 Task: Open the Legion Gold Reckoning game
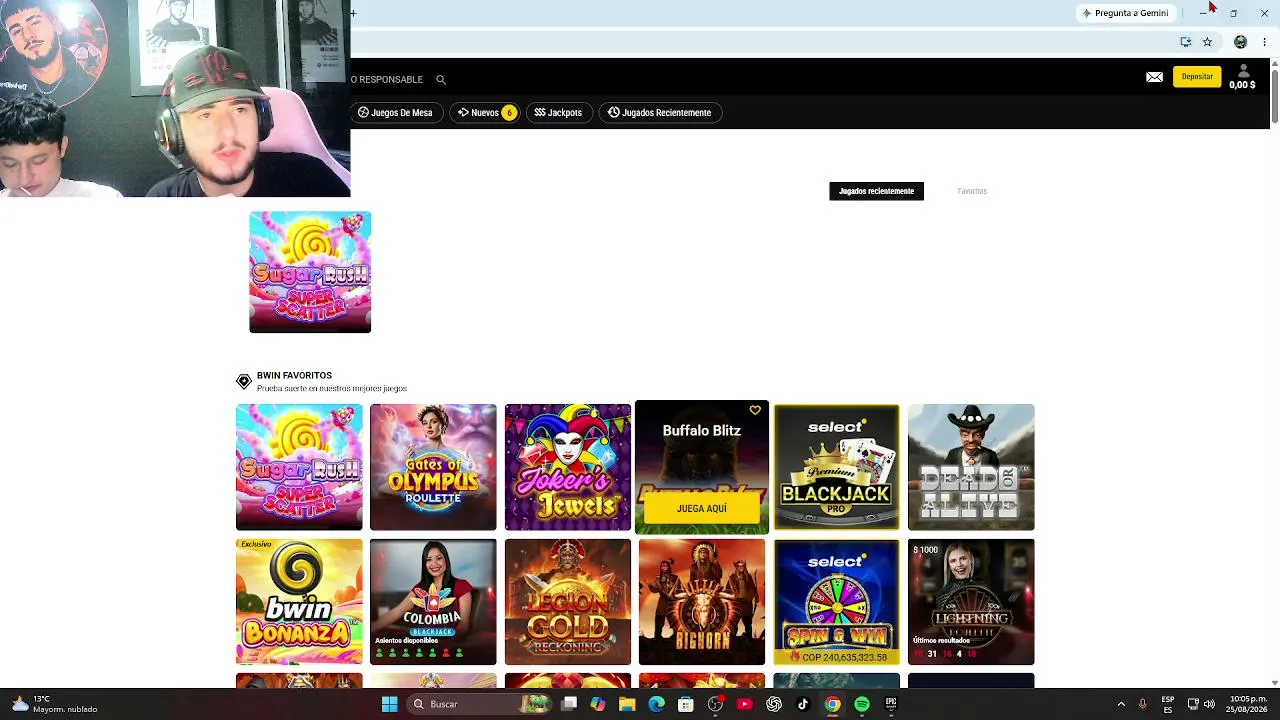568,602
